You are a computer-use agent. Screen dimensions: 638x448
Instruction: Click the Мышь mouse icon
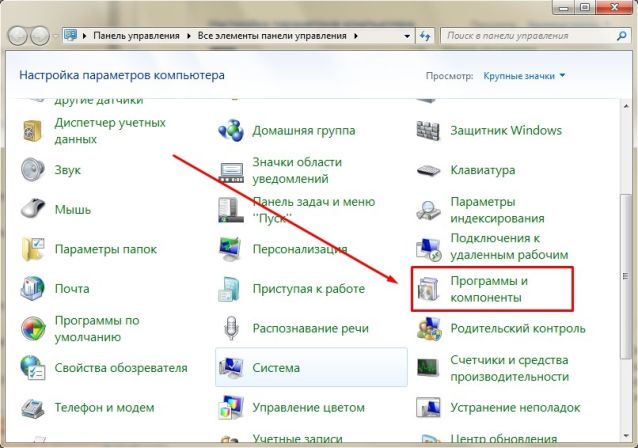pos(33,209)
